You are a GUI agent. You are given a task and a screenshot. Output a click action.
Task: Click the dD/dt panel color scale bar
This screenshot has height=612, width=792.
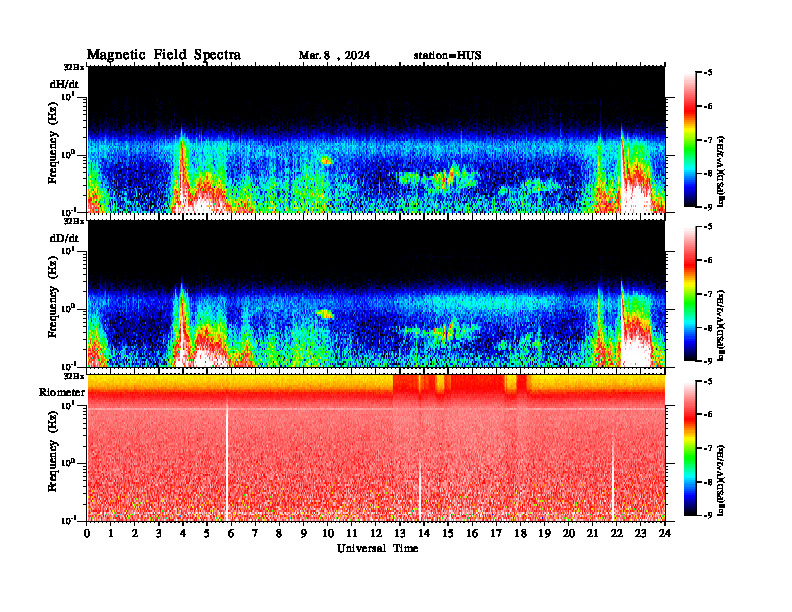(x=690, y=294)
